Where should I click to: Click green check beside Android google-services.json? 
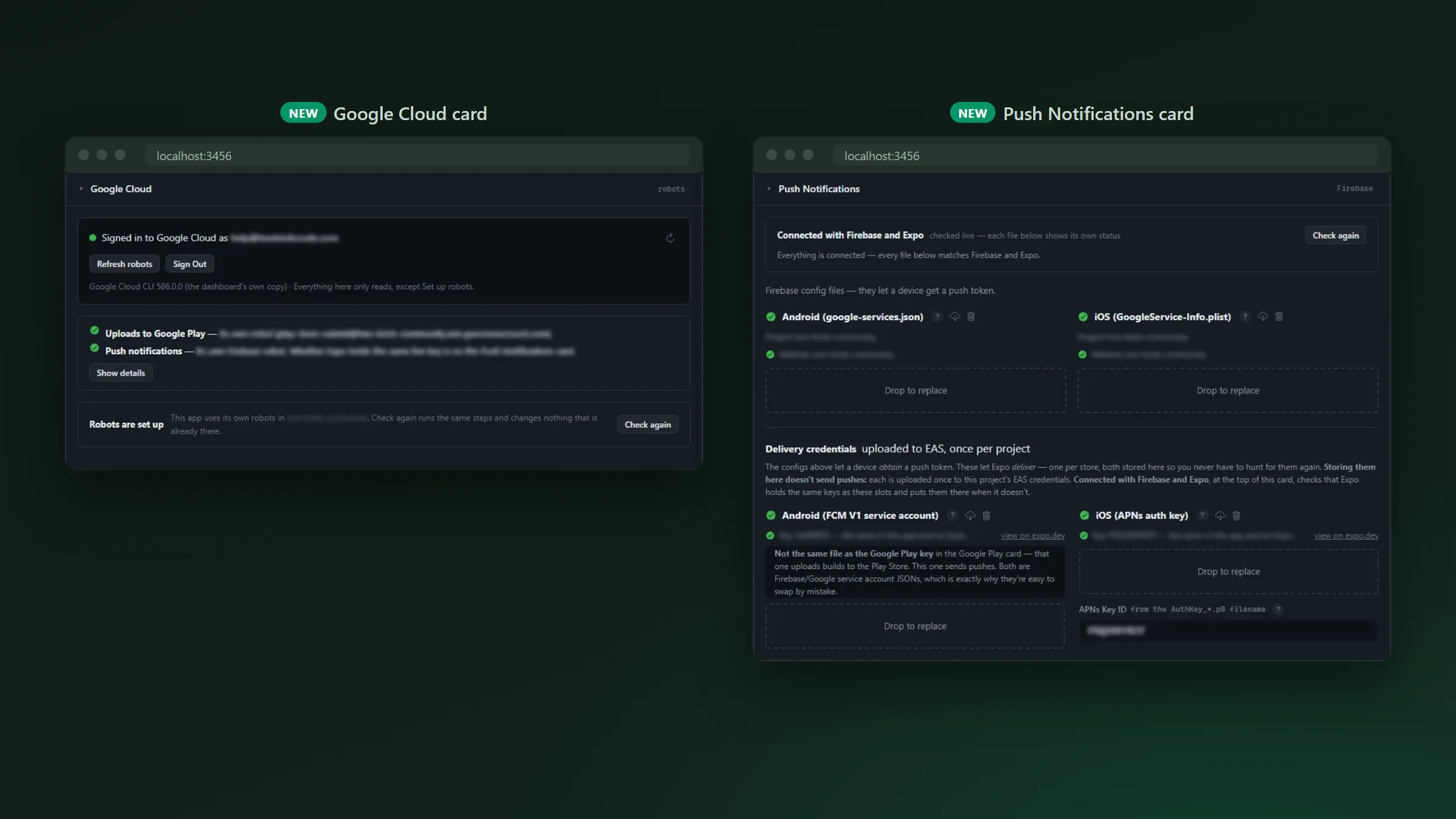coord(771,317)
